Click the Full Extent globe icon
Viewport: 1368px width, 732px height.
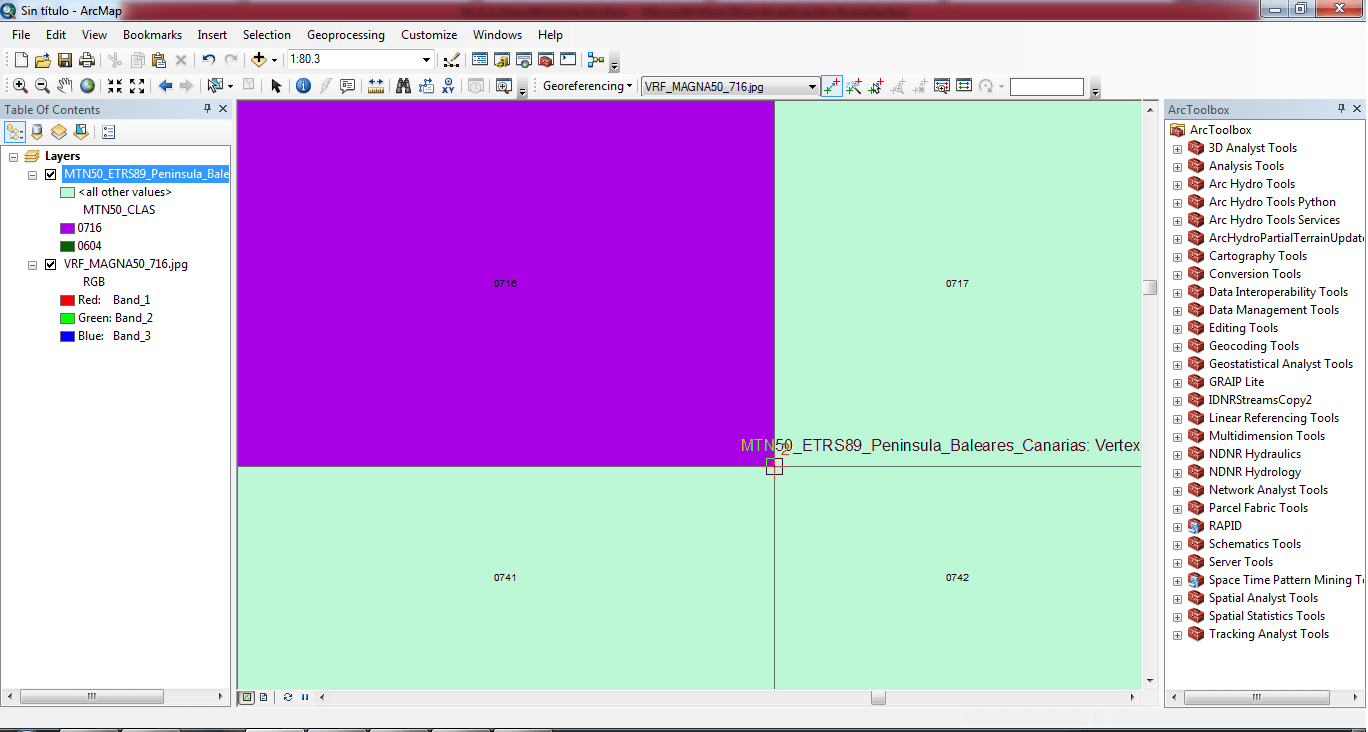tap(88, 86)
